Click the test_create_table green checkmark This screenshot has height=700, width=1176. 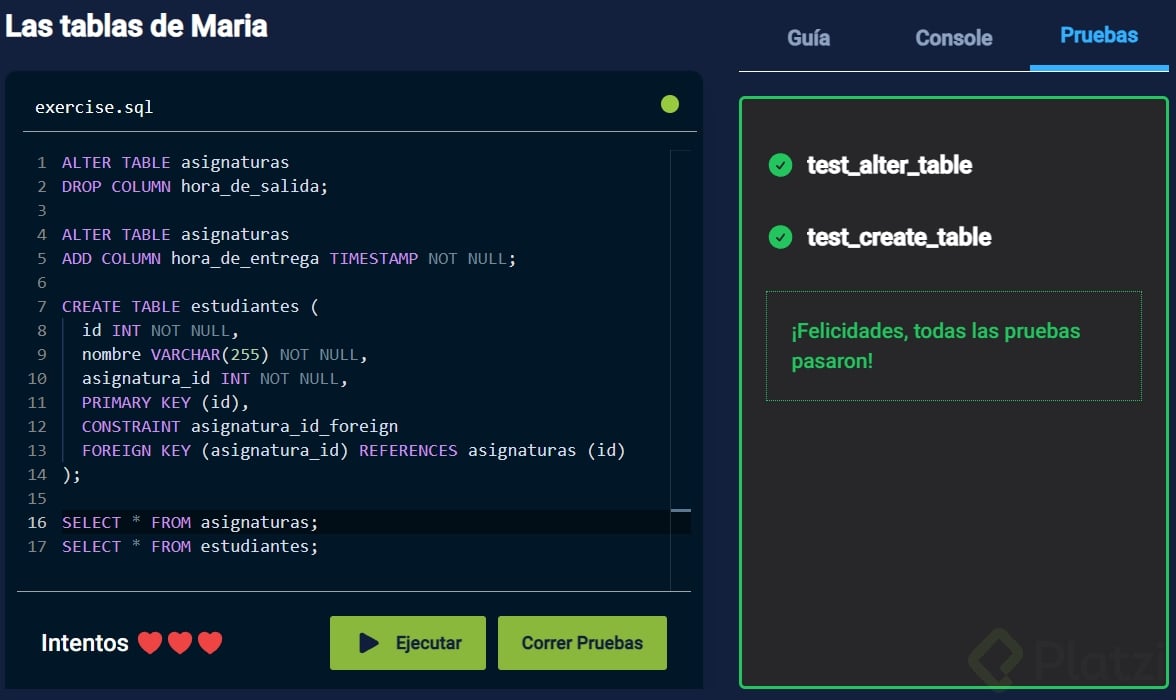point(780,237)
